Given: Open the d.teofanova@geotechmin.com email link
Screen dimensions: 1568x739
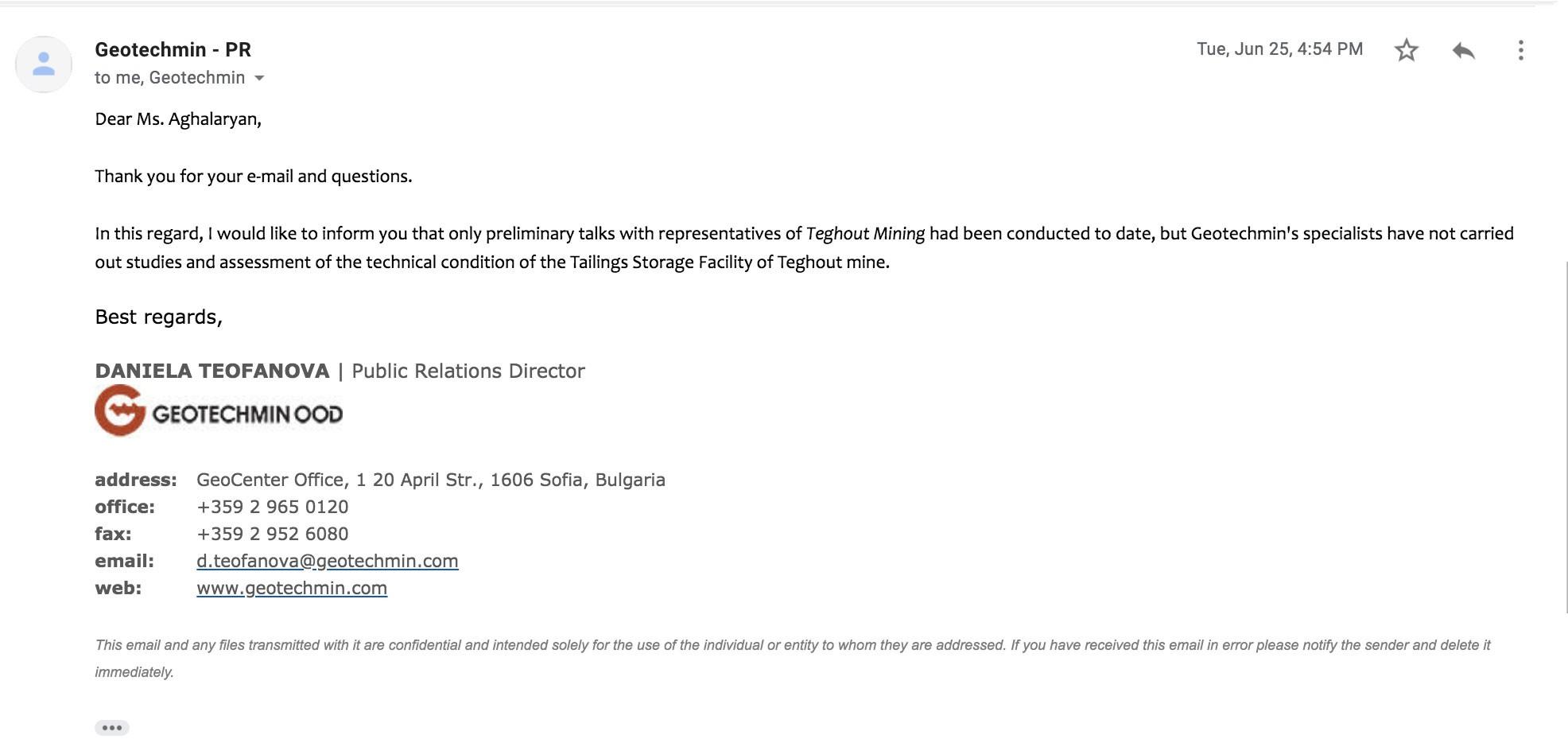Looking at the screenshot, I should pyautogui.click(x=327, y=561).
